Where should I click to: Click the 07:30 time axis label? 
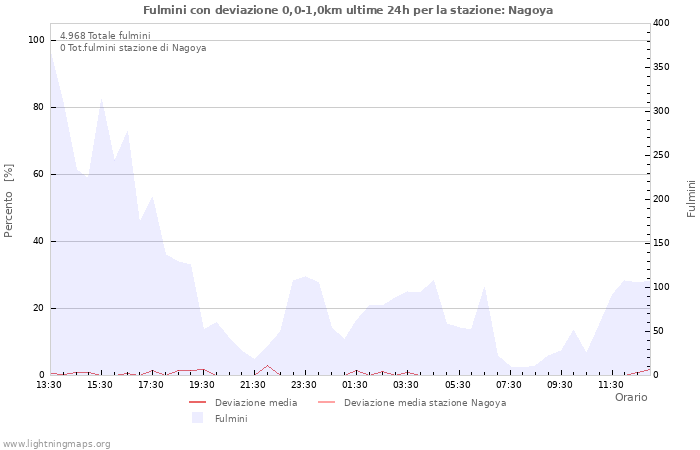coord(508,384)
